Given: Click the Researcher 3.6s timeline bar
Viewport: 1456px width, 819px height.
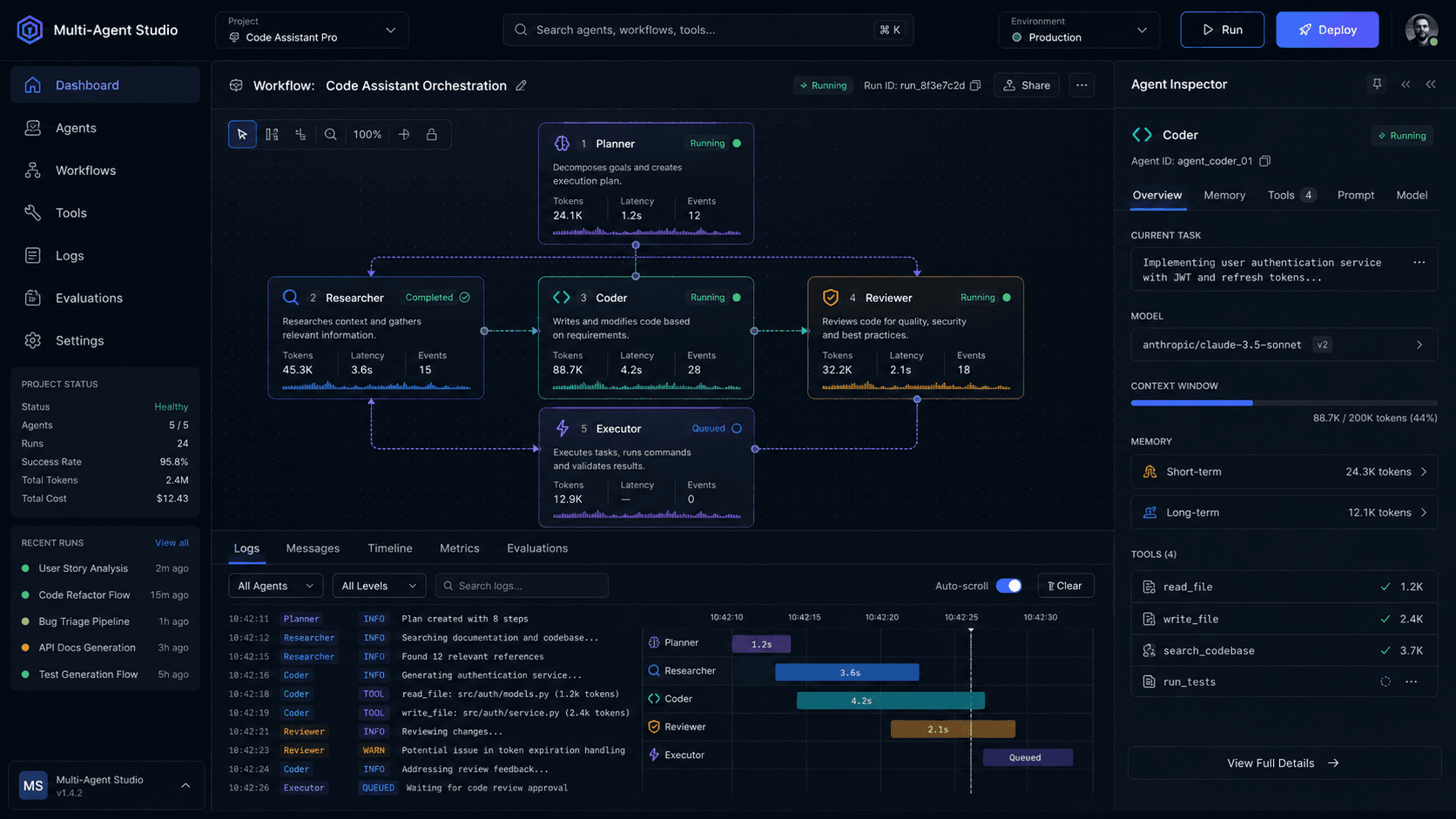Looking at the screenshot, I should pyautogui.click(x=847, y=672).
